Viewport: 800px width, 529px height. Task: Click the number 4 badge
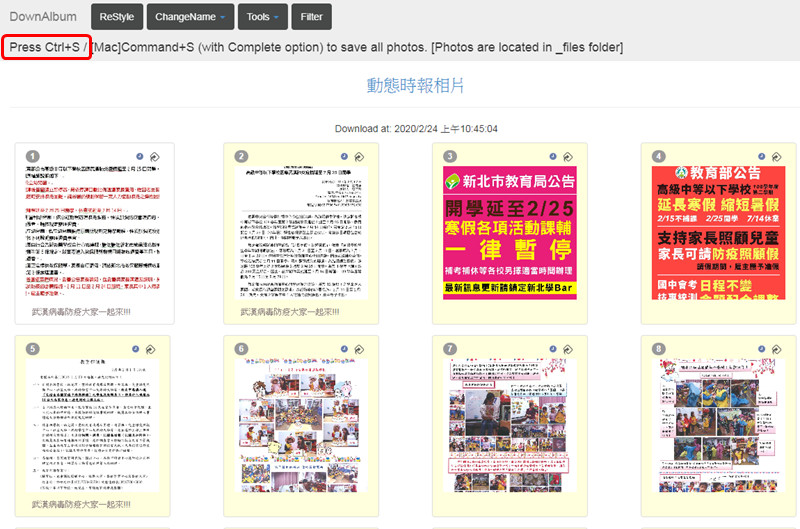tap(659, 157)
